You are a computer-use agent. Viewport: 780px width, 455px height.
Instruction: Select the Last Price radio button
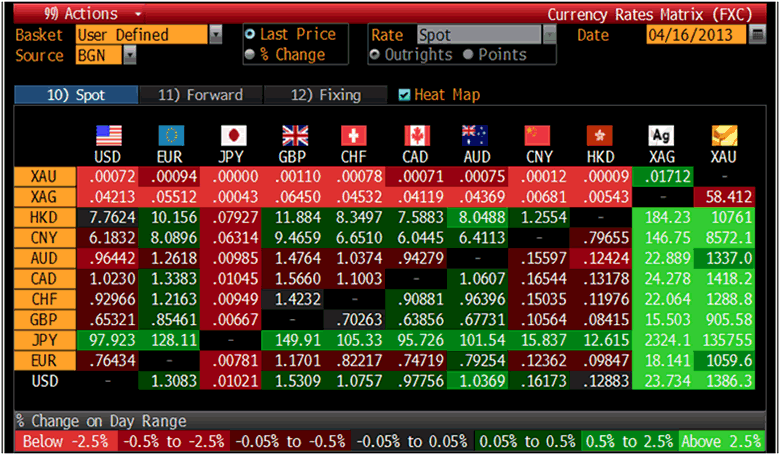[x=250, y=35]
